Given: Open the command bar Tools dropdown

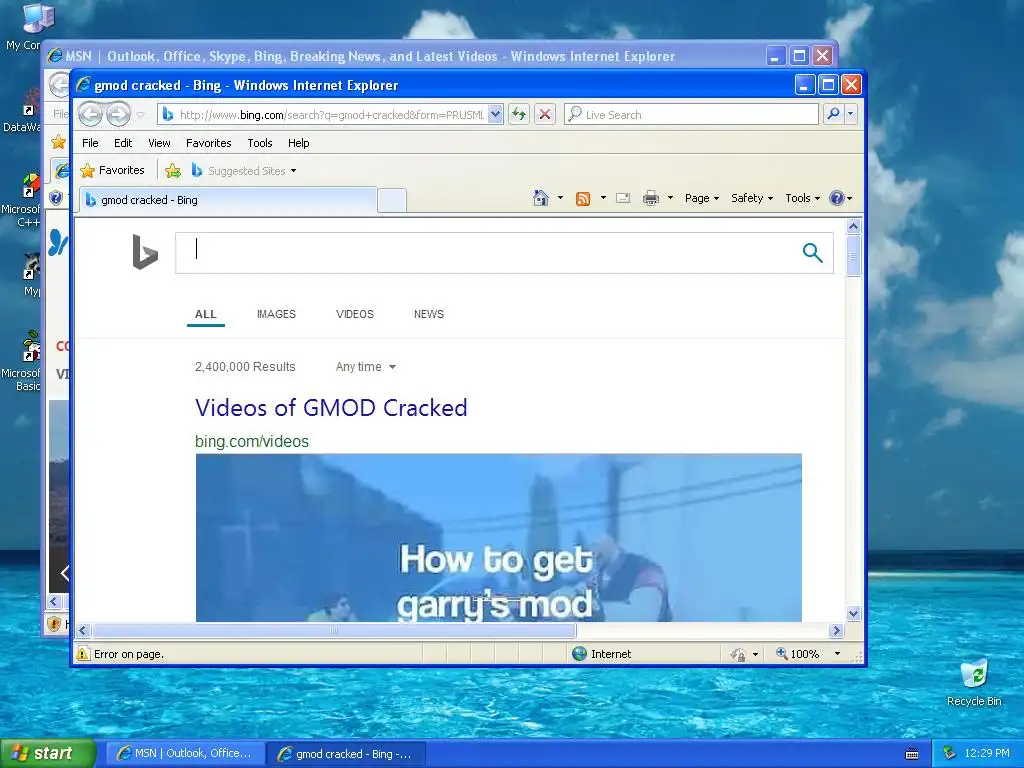Looking at the screenshot, I should 802,198.
